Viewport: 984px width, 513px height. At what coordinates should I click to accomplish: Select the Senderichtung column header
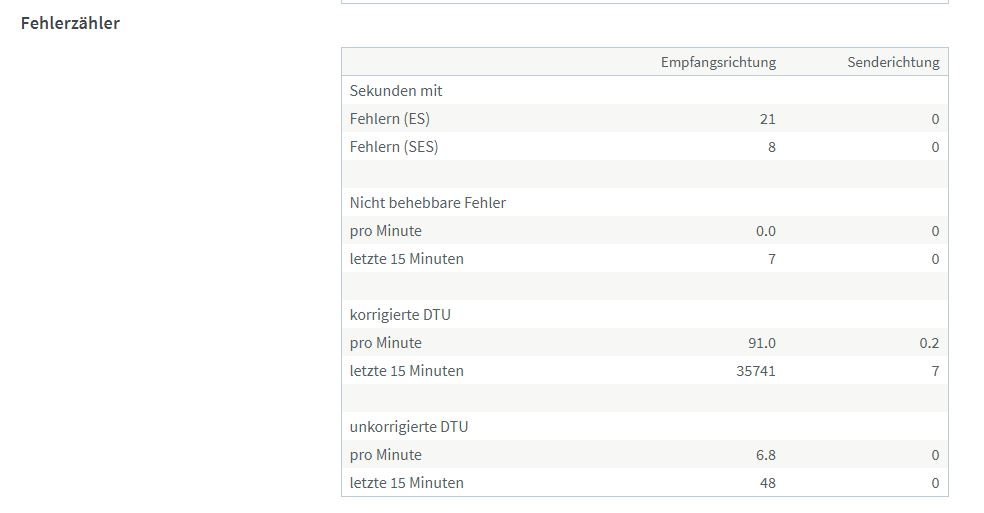[x=893, y=62]
